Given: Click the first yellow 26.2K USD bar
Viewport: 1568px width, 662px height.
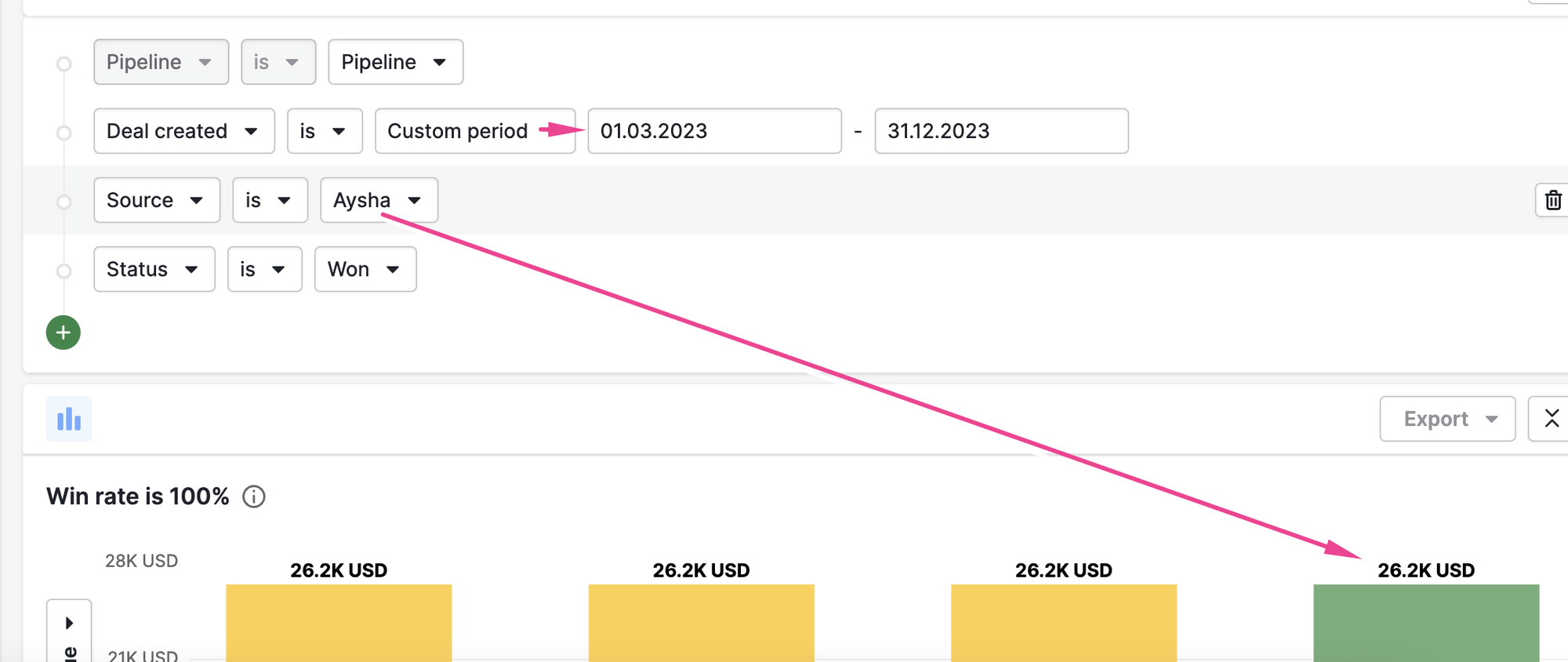Looking at the screenshot, I should point(339,623).
